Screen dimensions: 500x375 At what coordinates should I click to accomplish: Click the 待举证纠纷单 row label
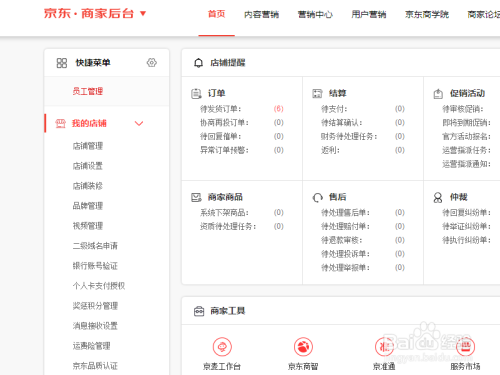pos(466,227)
